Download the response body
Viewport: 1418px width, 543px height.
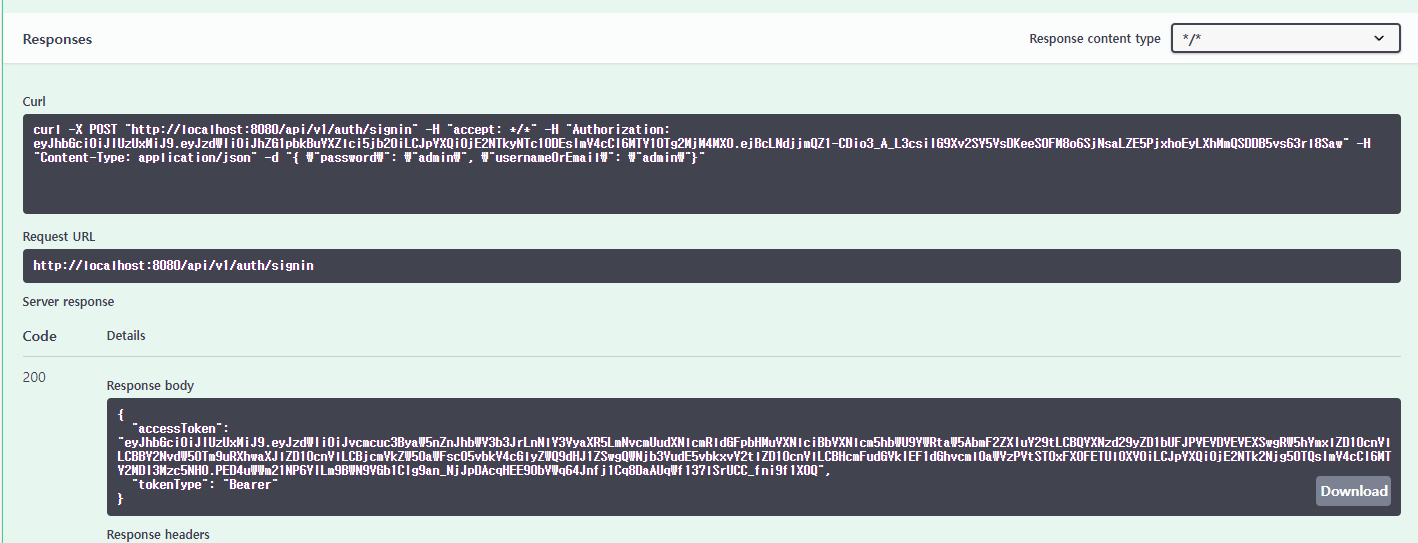1354,490
